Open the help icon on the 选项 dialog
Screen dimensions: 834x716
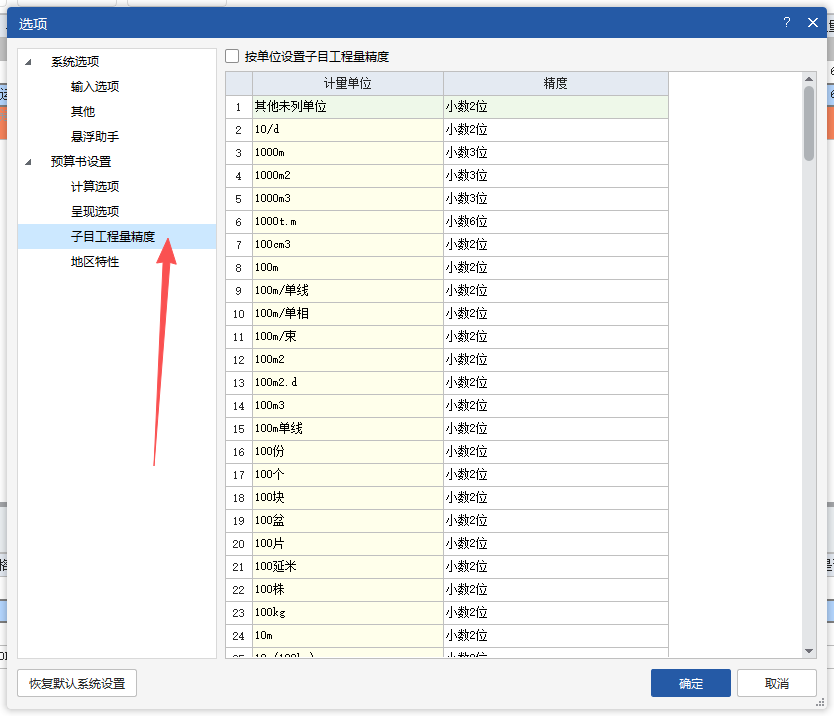click(787, 22)
